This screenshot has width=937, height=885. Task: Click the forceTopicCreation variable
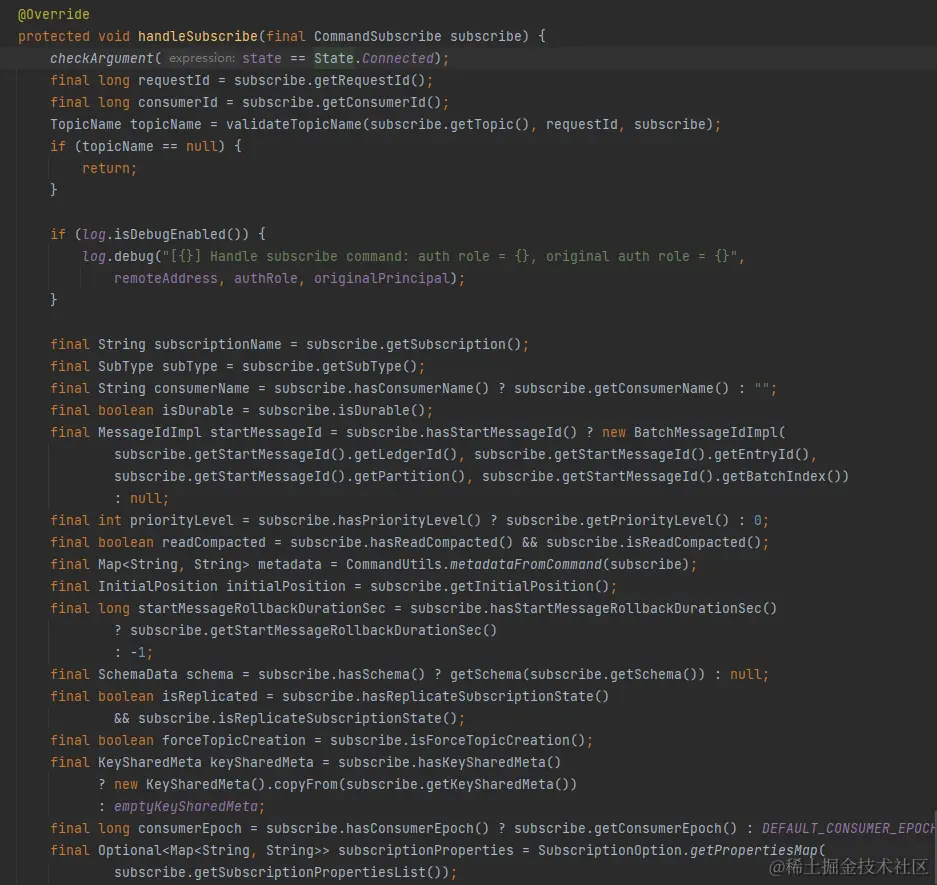tap(234, 740)
